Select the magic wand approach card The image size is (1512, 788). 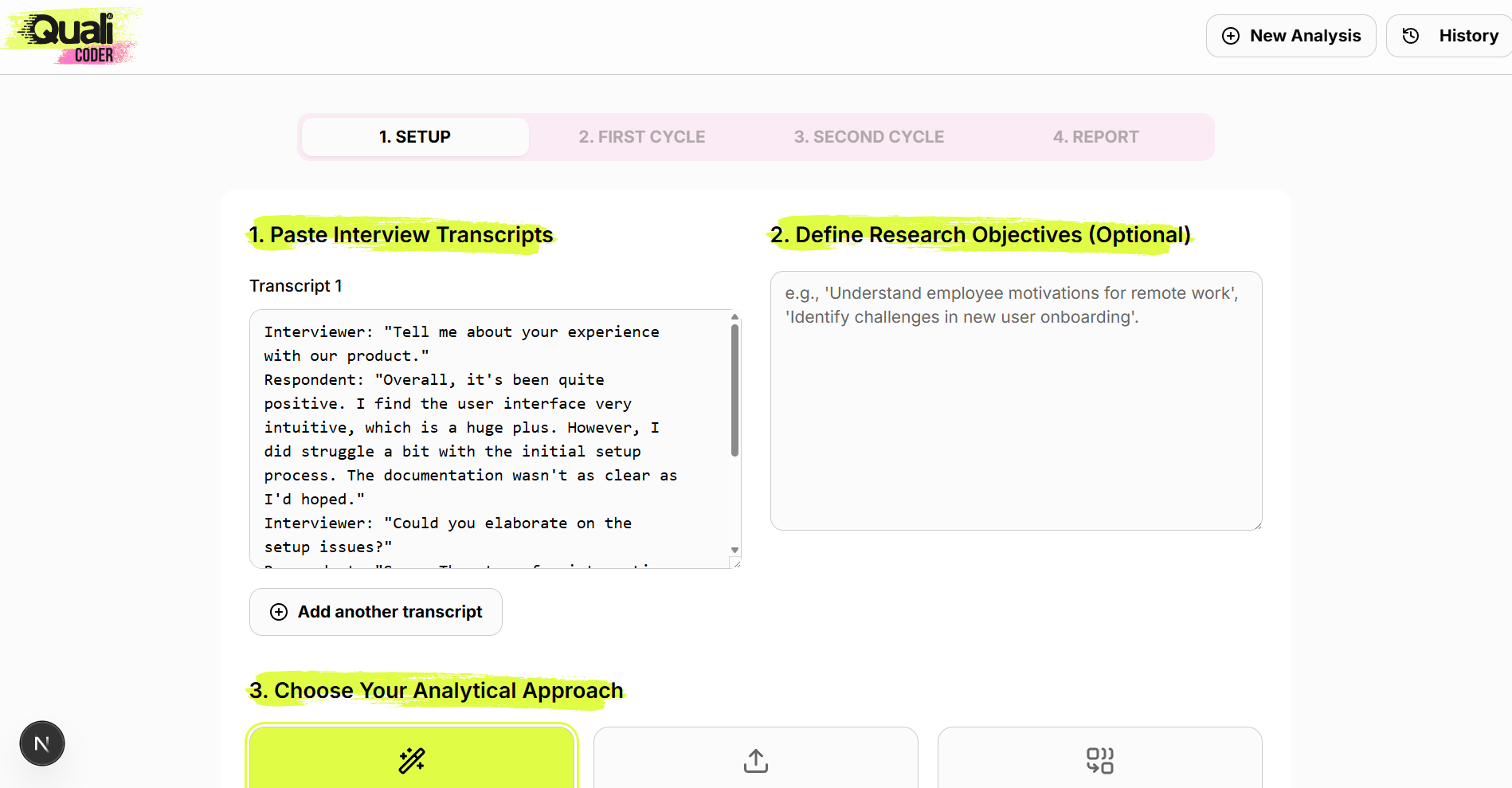click(x=412, y=758)
